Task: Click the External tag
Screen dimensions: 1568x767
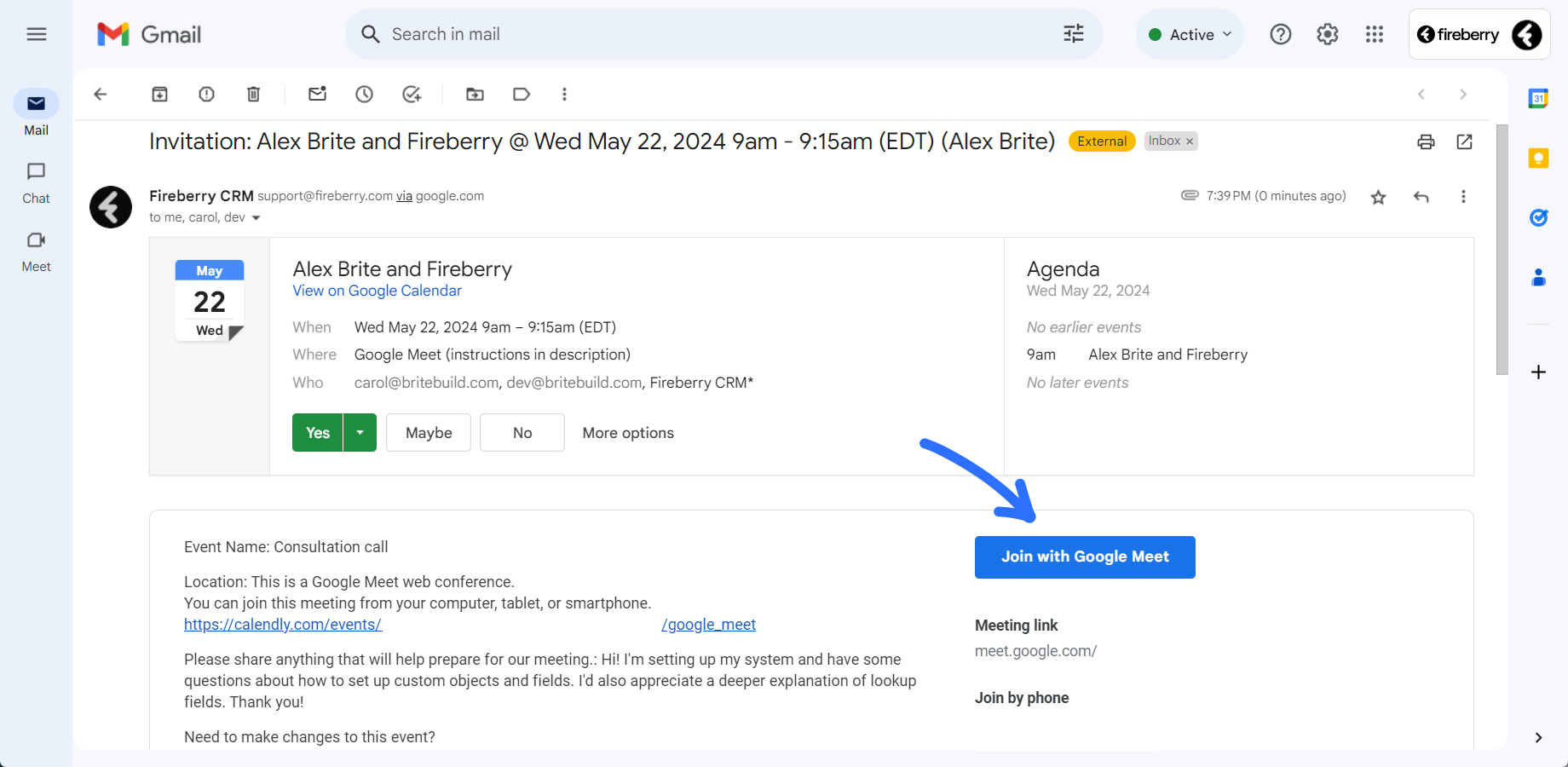Action: point(1102,141)
